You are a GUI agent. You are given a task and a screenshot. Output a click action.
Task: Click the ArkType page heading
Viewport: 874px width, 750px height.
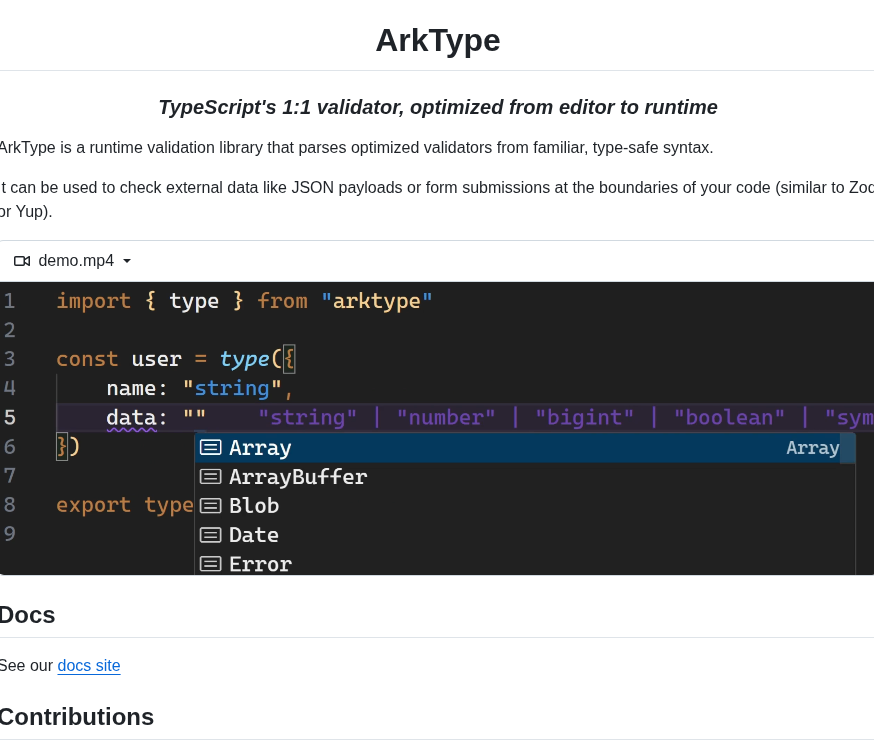point(438,40)
